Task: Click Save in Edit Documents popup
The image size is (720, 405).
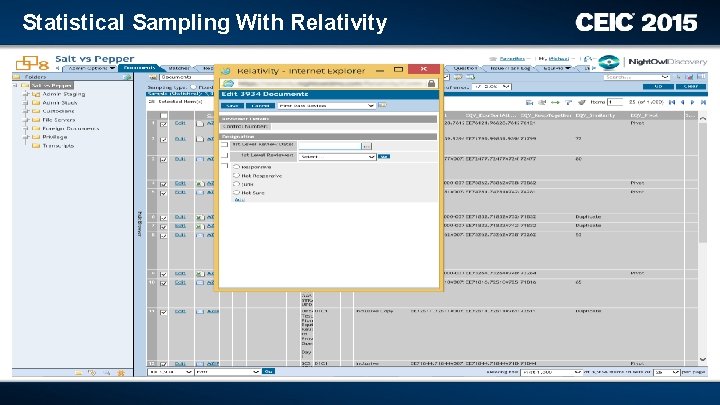Action: click(x=232, y=106)
